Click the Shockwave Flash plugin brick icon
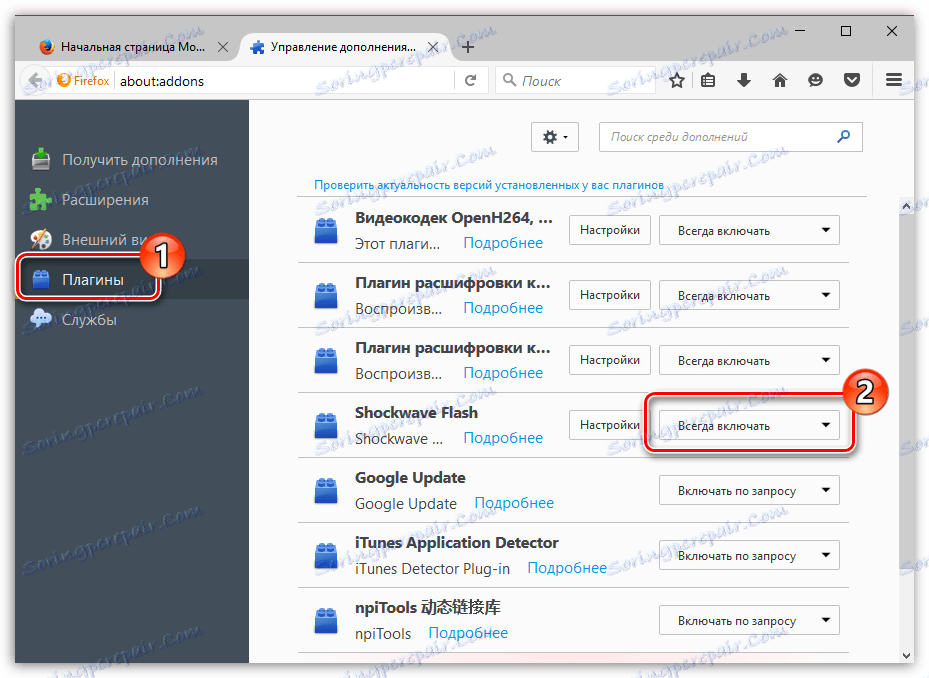 click(326, 426)
